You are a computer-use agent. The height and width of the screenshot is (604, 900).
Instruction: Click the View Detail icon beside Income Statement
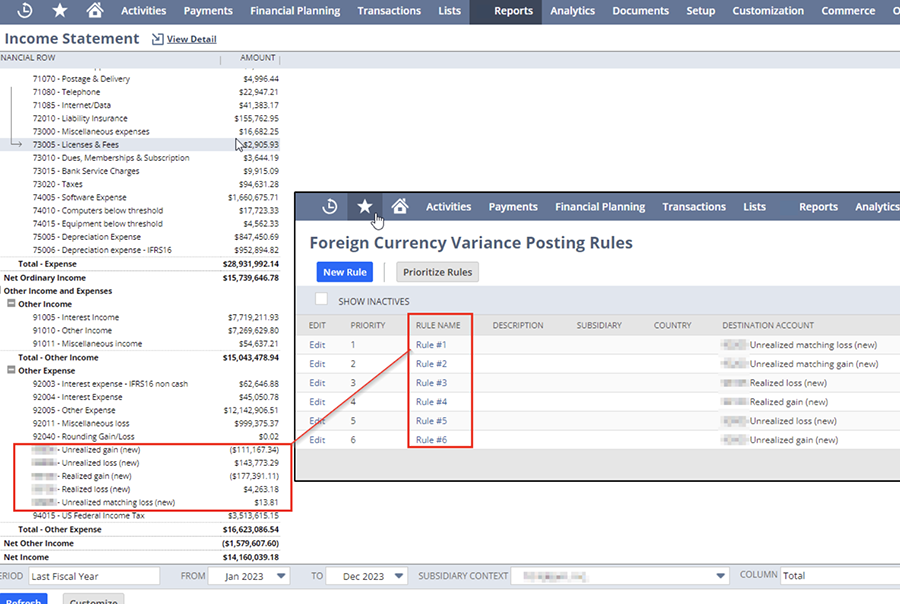[x=157, y=39]
